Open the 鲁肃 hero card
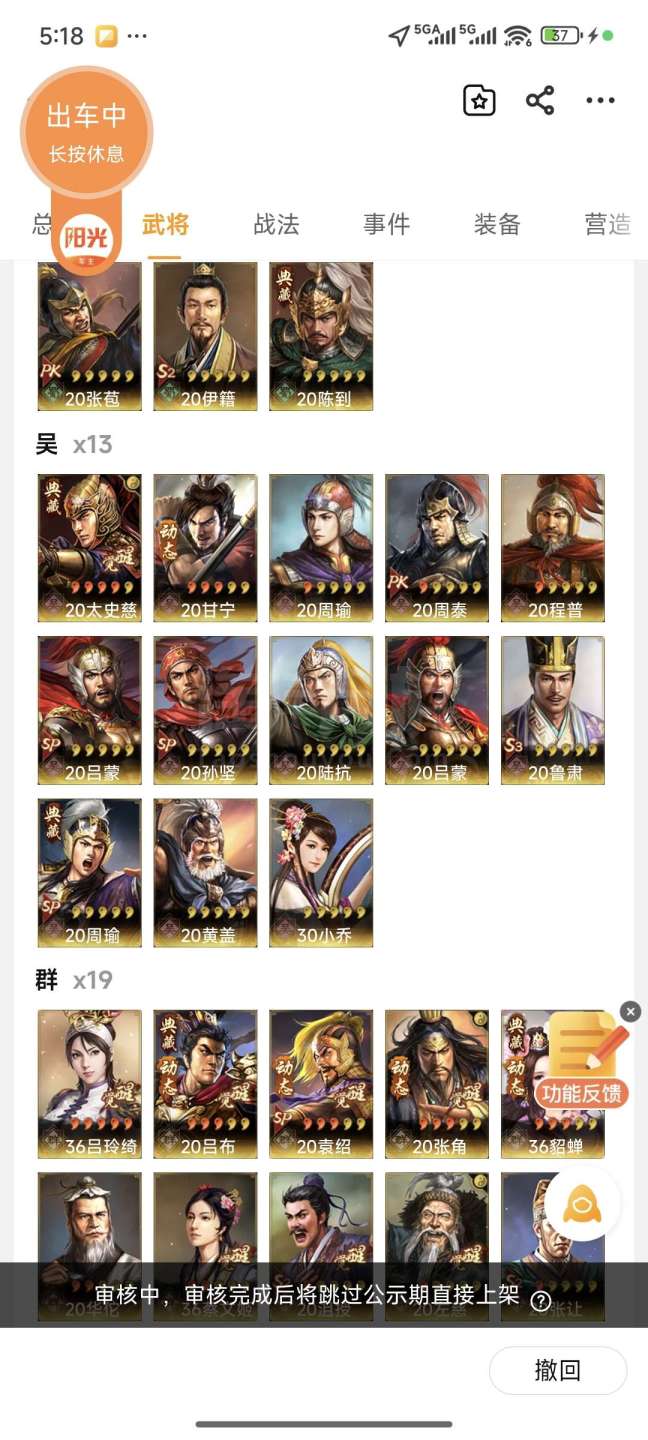 pos(553,710)
